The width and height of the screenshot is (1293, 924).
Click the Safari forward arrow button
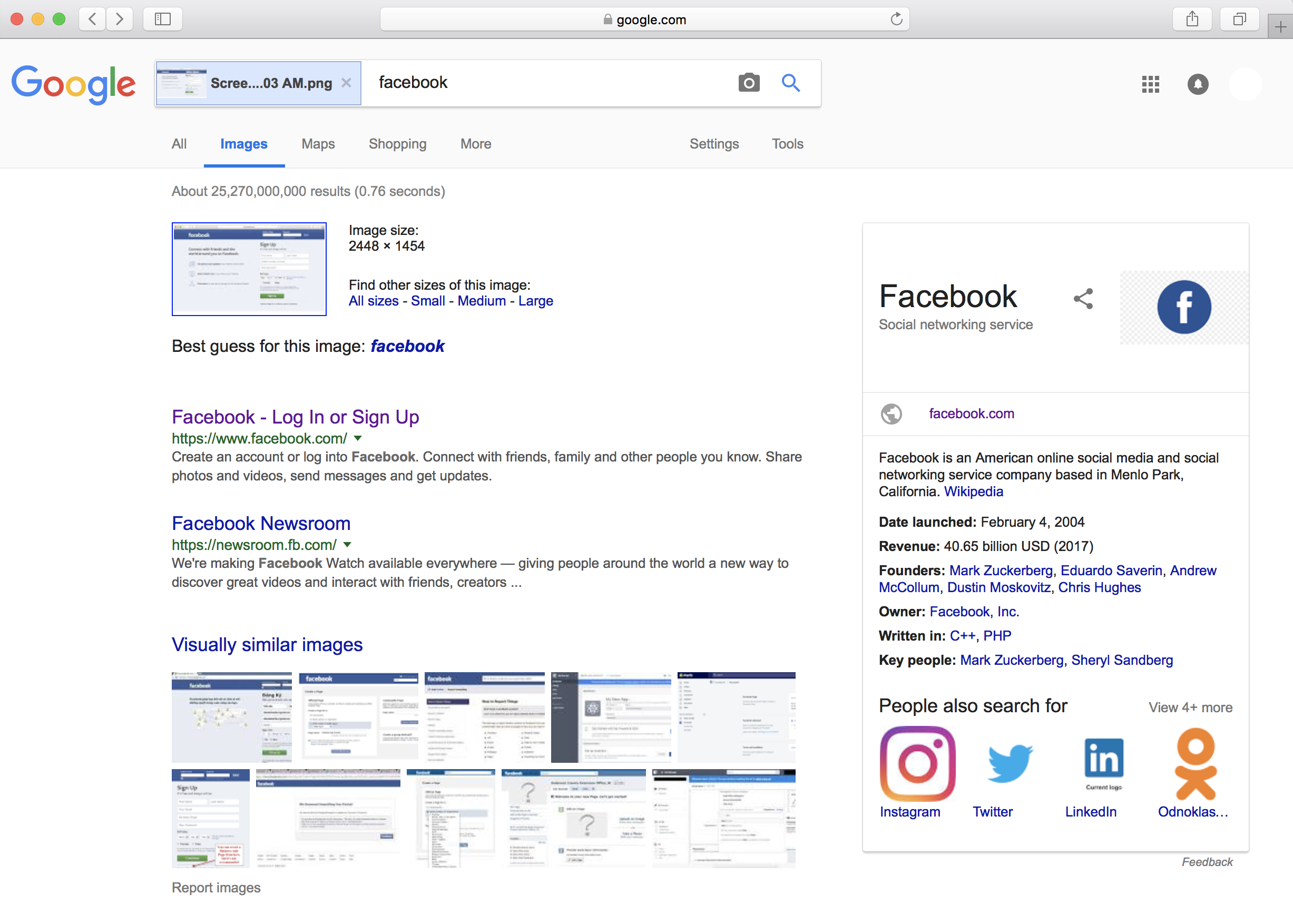pyautogui.click(x=120, y=19)
